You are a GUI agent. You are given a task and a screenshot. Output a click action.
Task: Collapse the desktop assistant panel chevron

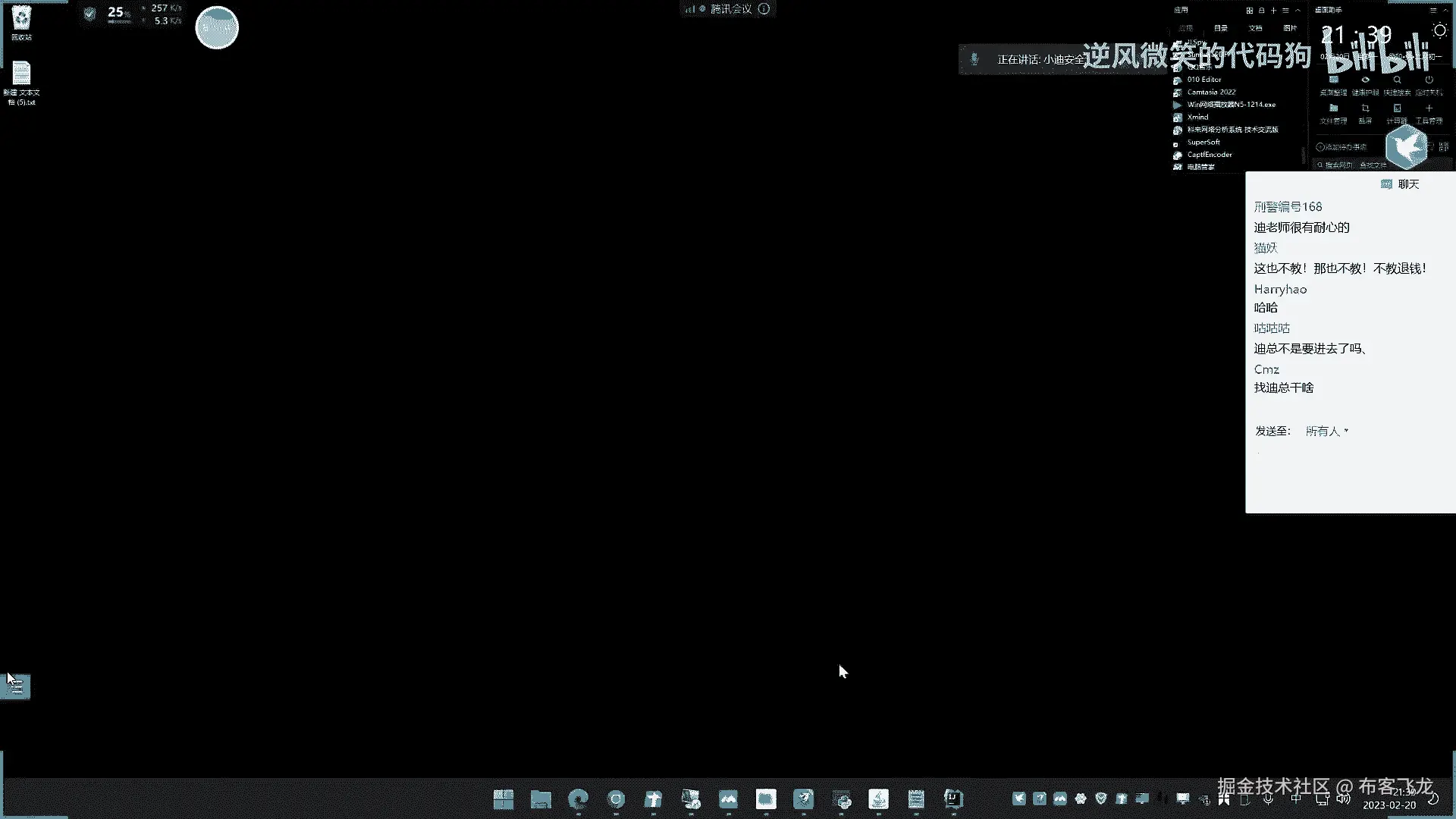1445,11
